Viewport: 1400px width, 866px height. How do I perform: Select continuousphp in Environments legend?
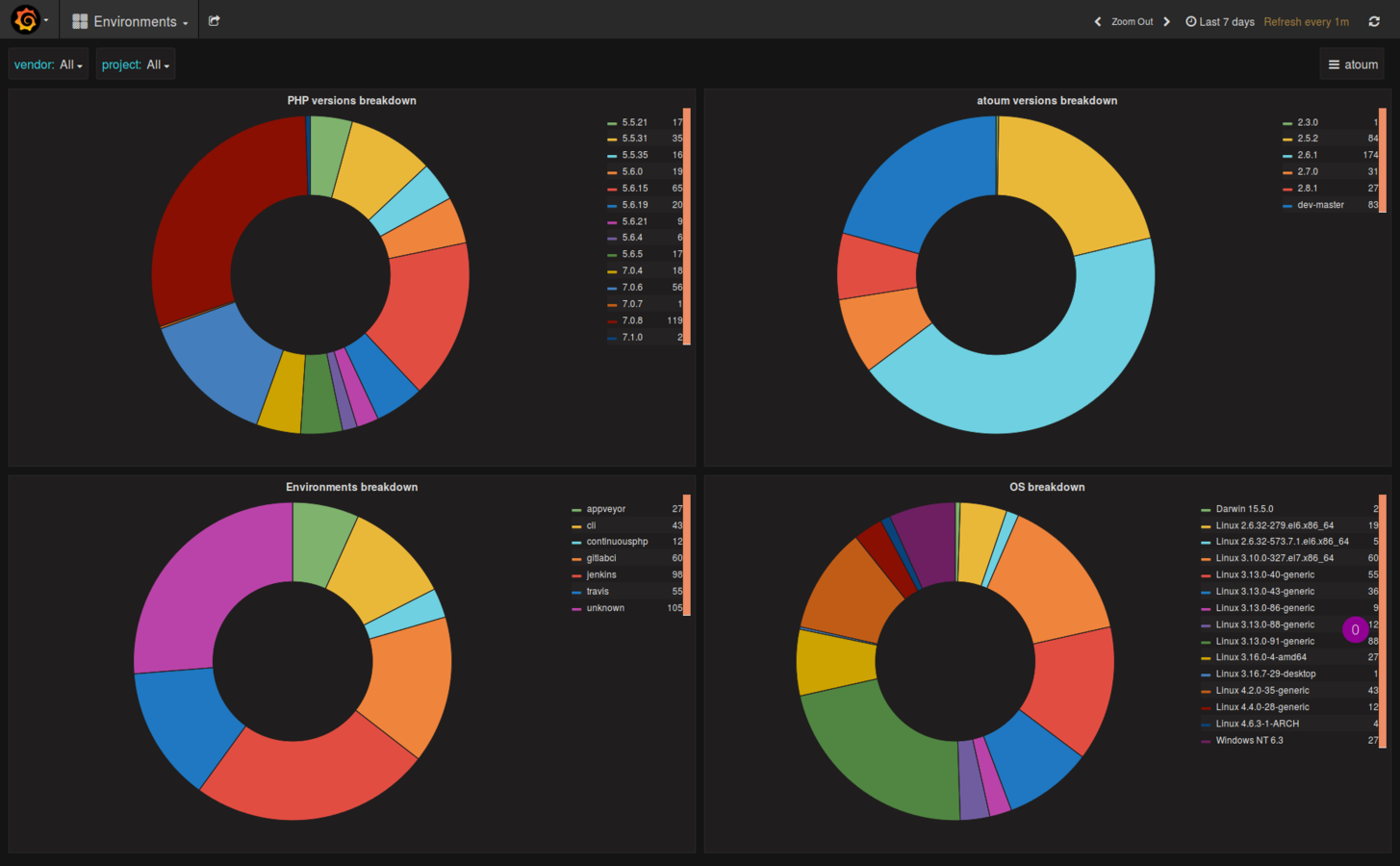coord(617,542)
